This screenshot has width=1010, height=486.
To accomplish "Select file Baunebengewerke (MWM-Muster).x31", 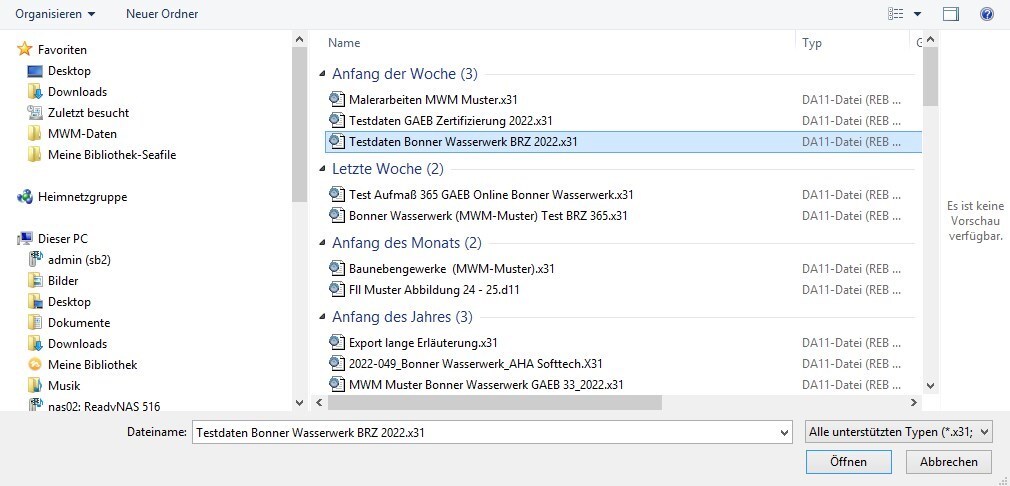I will (x=452, y=269).
